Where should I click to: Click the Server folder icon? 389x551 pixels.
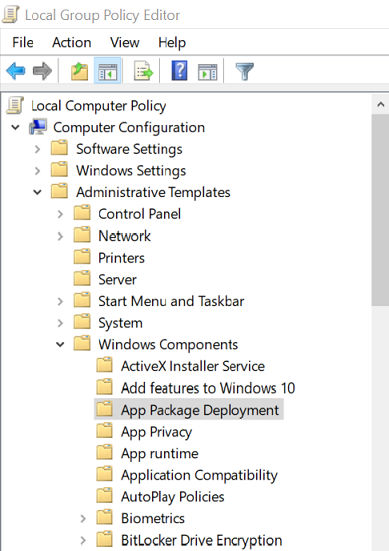pyautogui.click(x=82, y=279)
